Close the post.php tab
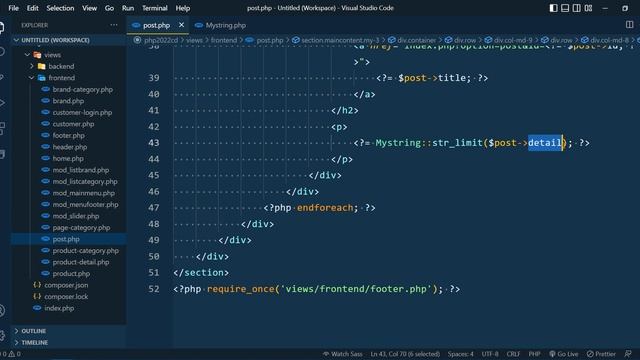 pyautogui.click(x=181, y=25)
